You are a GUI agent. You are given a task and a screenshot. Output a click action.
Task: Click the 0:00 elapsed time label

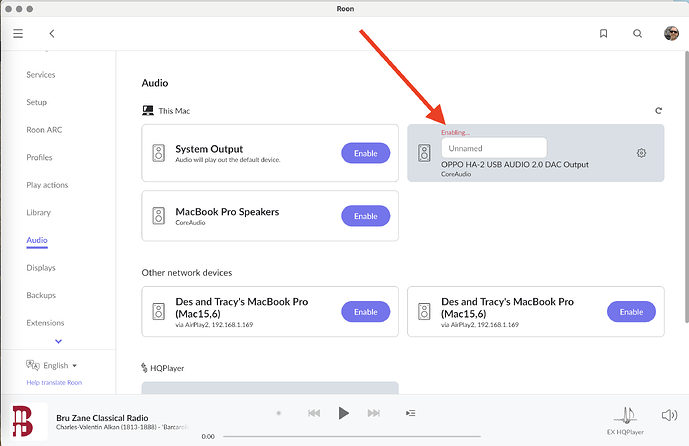coord(208,436)
